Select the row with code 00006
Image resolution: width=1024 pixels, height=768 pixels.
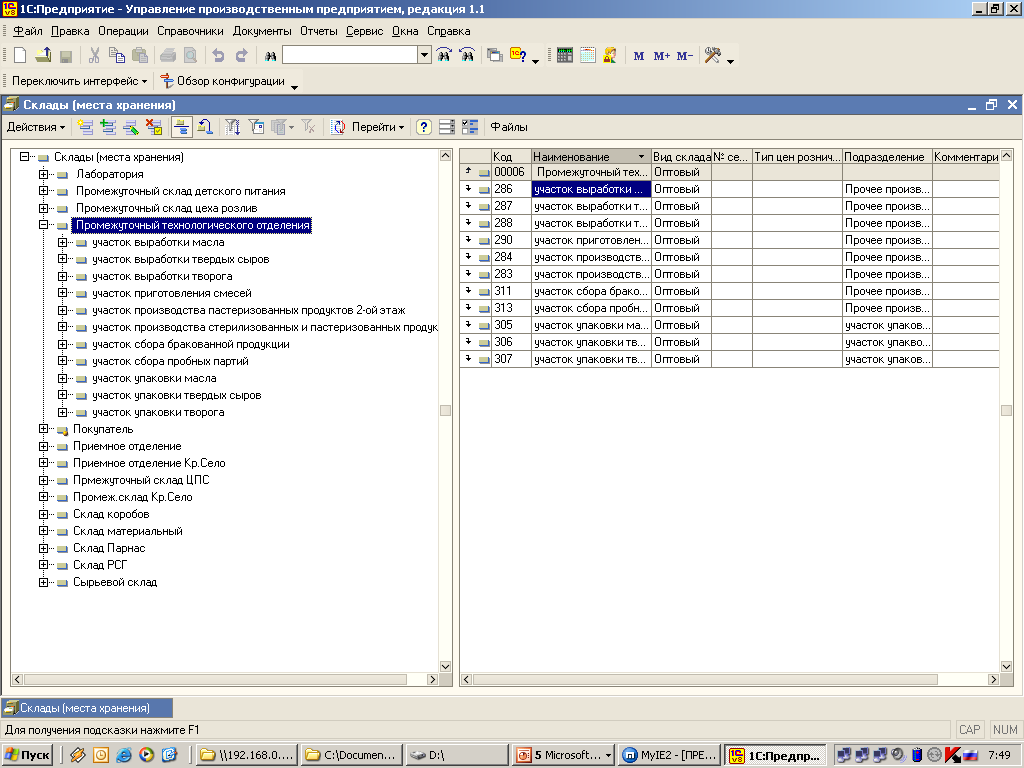(729, 172)
